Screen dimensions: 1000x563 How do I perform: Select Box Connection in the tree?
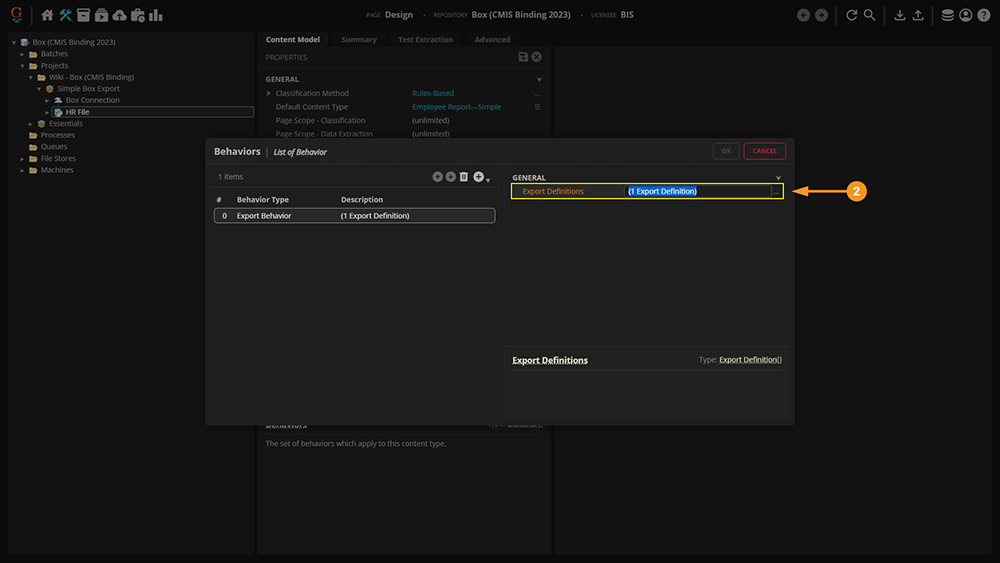(92, 100)
